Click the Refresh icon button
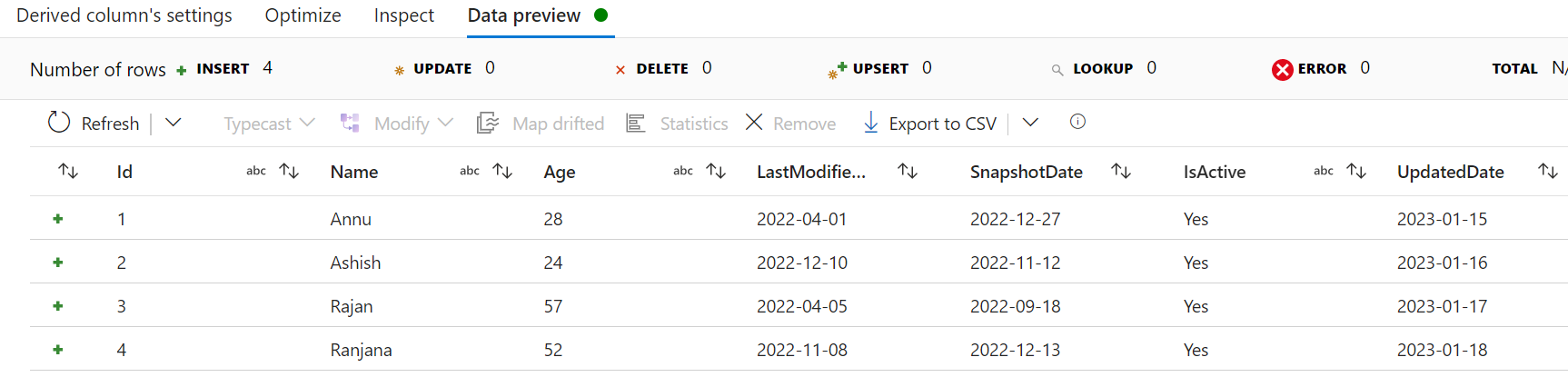The height and width of the screenshot is (387, 1568). pos(59,123)
